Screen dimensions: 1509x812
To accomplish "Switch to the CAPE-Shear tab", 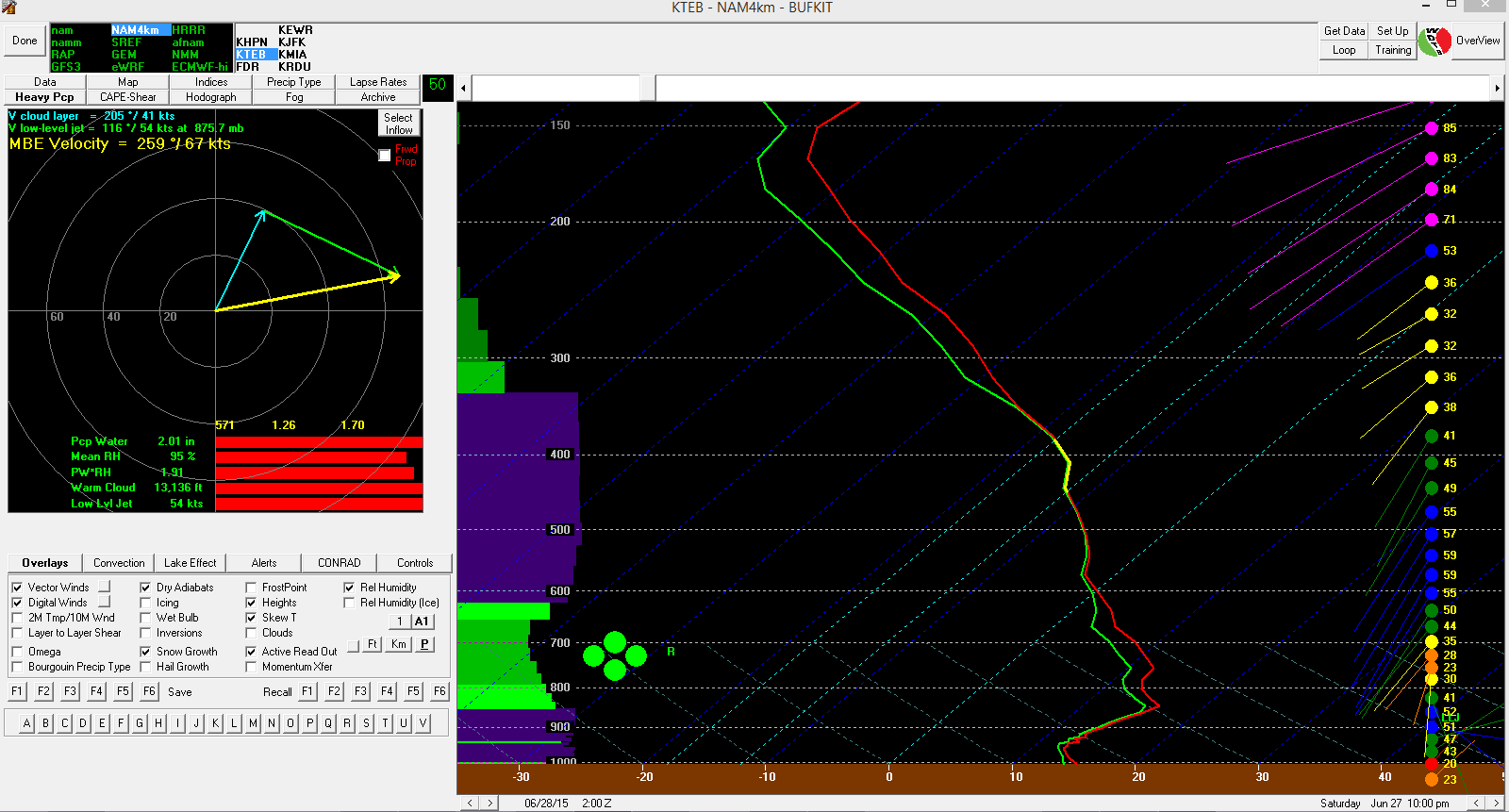I will (128, 97).
